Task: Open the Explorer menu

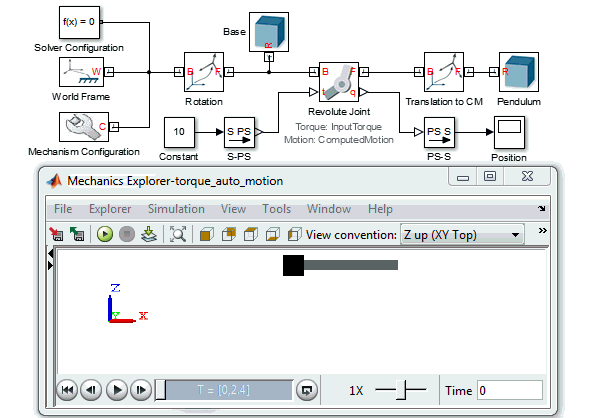Action: pos(110,209)
